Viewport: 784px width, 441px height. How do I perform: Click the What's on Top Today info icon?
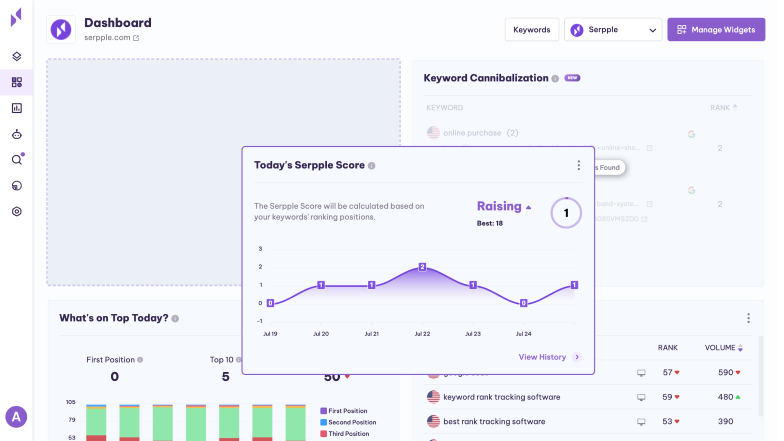(175, 318)
